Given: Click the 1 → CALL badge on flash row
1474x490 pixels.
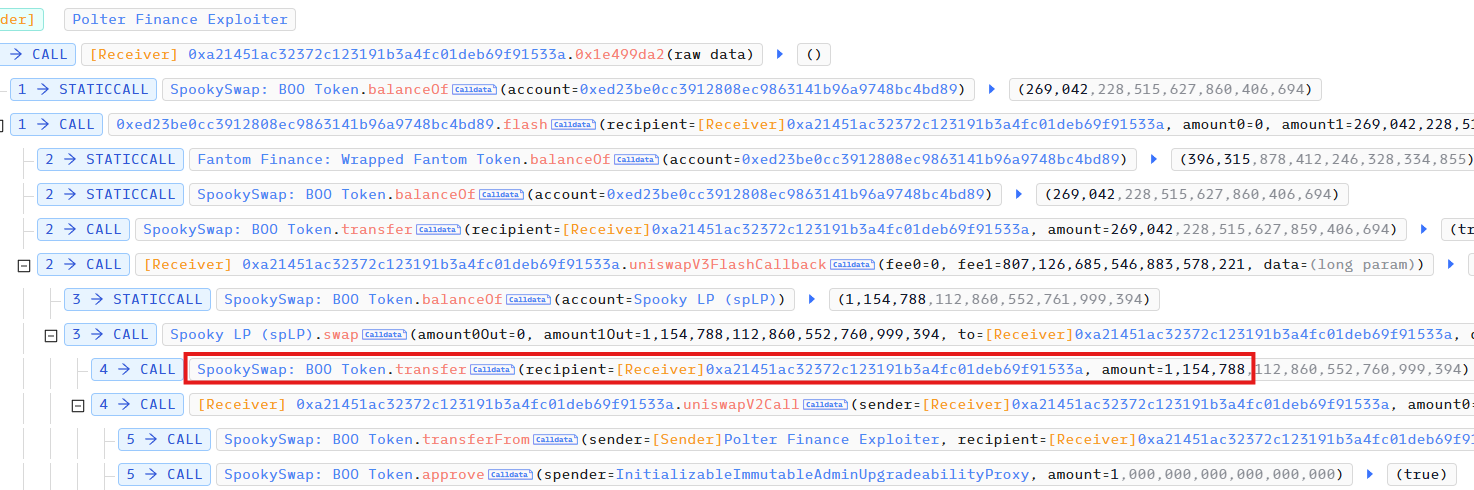Looking at the screenshot, I should [x=56, y=124].
